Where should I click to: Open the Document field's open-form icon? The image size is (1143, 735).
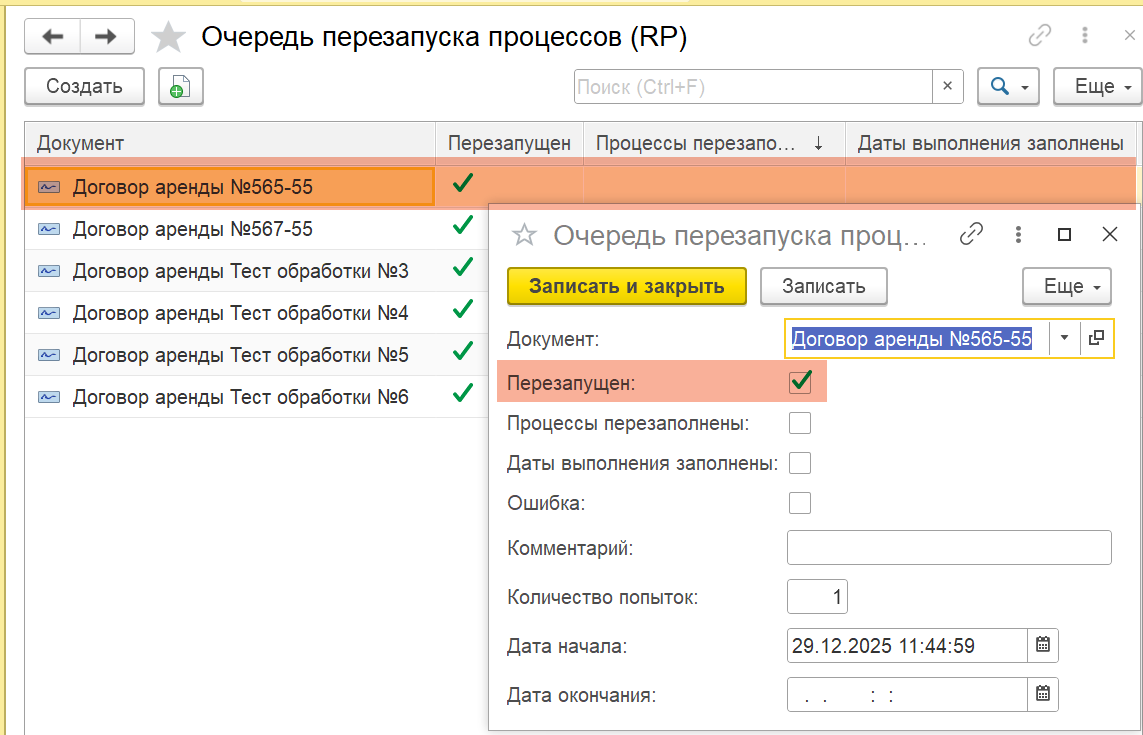click(x=1096, y=339)
